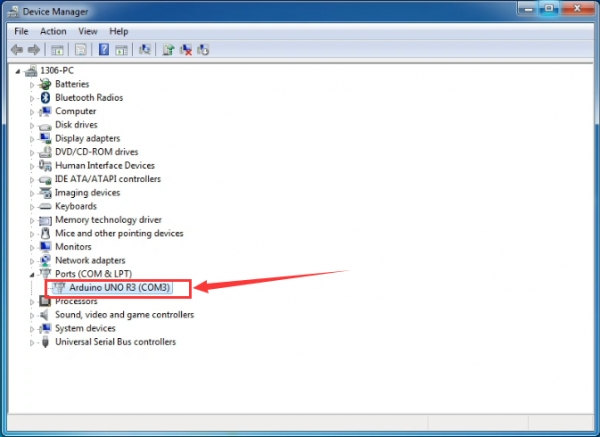
Task: Click Scan for hardware changes icon
Action: click(x=146, y=49)
